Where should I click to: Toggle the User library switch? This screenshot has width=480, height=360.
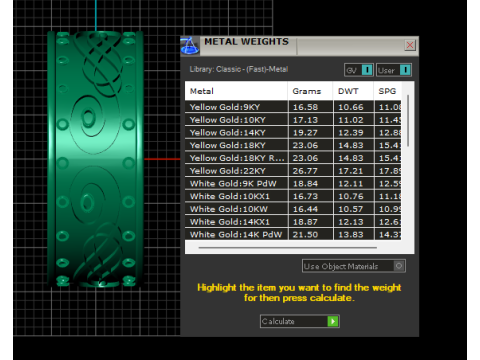[394, 70]
